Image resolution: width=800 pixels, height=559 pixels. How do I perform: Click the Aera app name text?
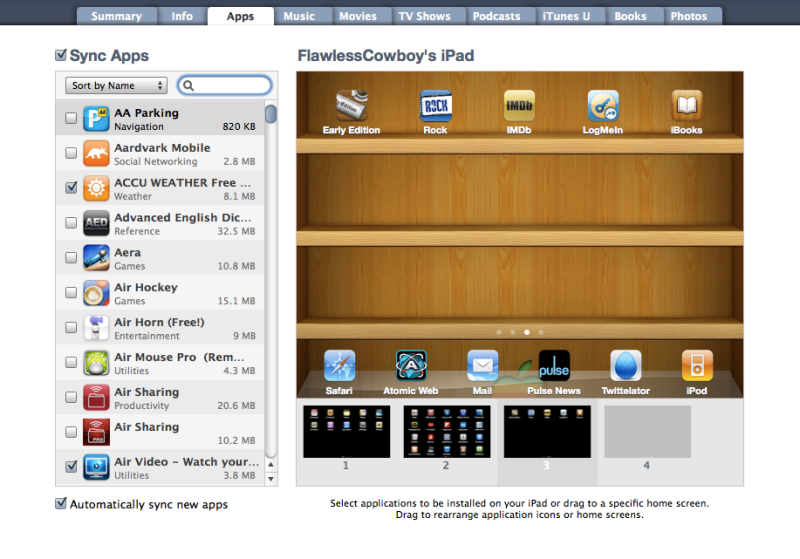128,252
